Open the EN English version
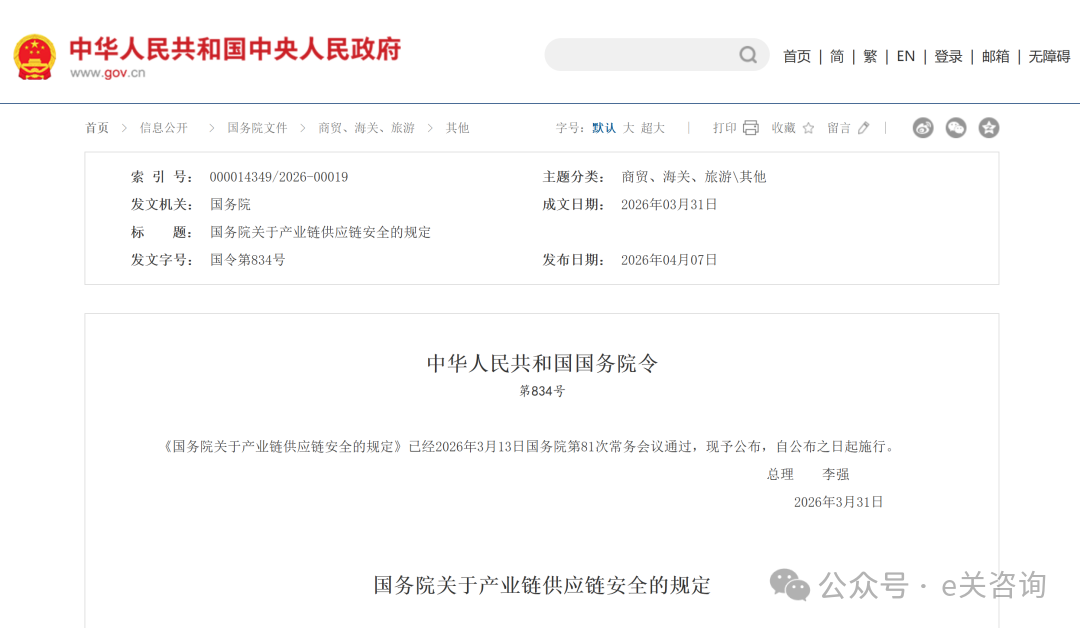Screen dimensions: 1080x628 pyautogui.click(x=906, y=56)
